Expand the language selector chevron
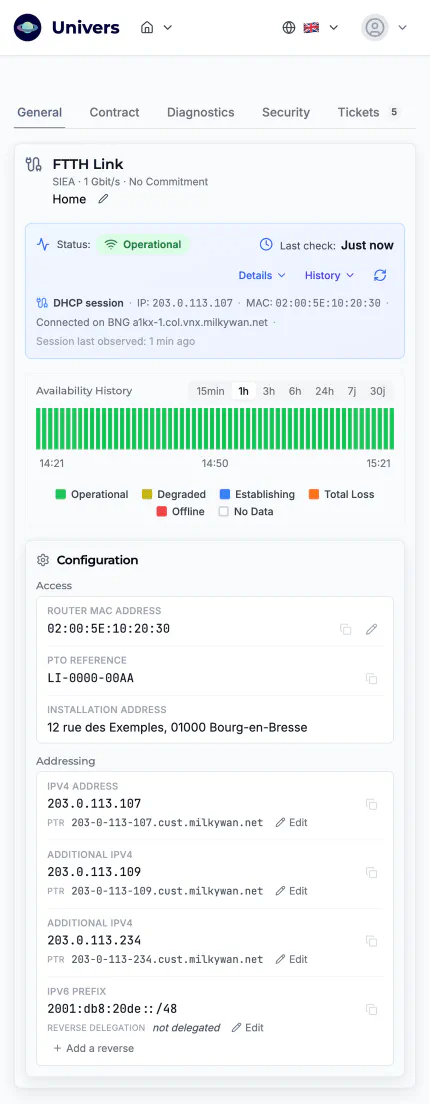The image size is (430, 1104). [x=334, y=27]
